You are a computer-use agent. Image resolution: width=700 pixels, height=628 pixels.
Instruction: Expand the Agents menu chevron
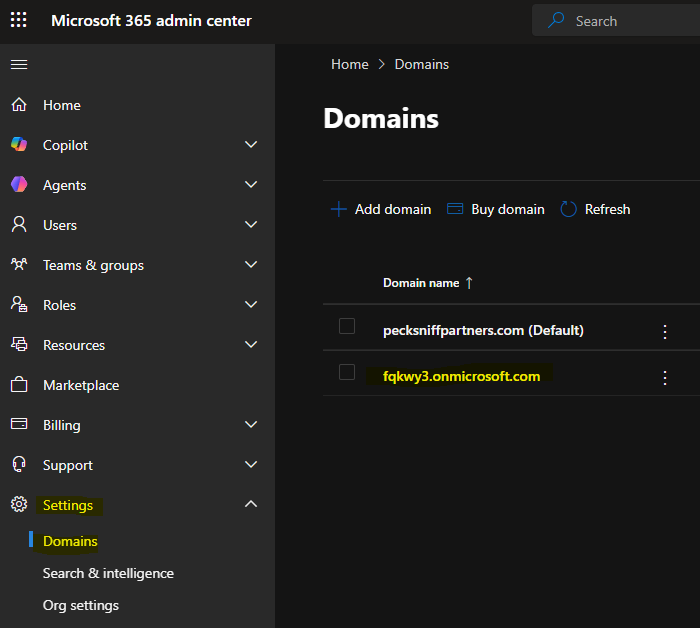pos(251,184)
